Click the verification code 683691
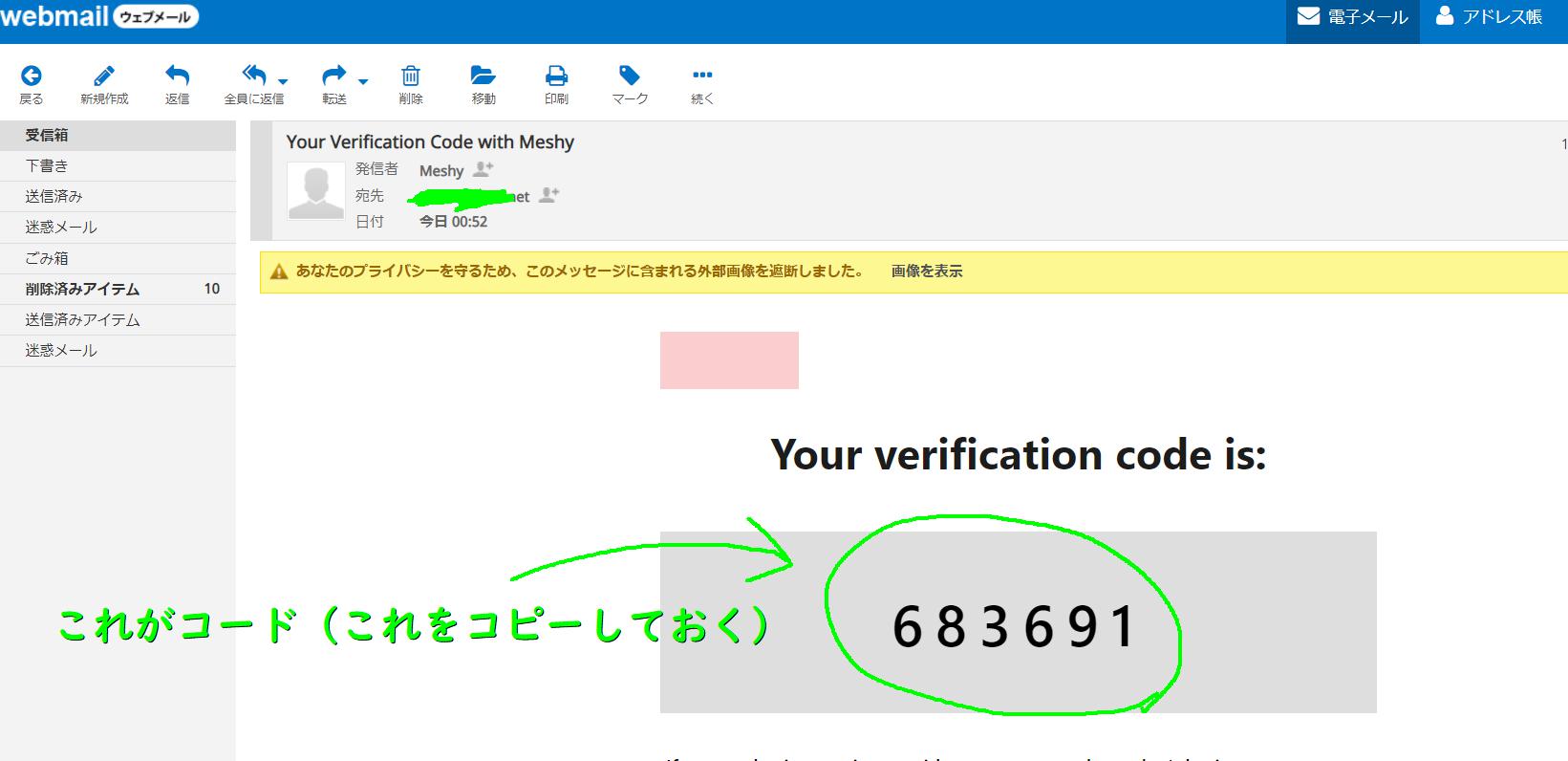1568x761 pixels. point(1015,627)
